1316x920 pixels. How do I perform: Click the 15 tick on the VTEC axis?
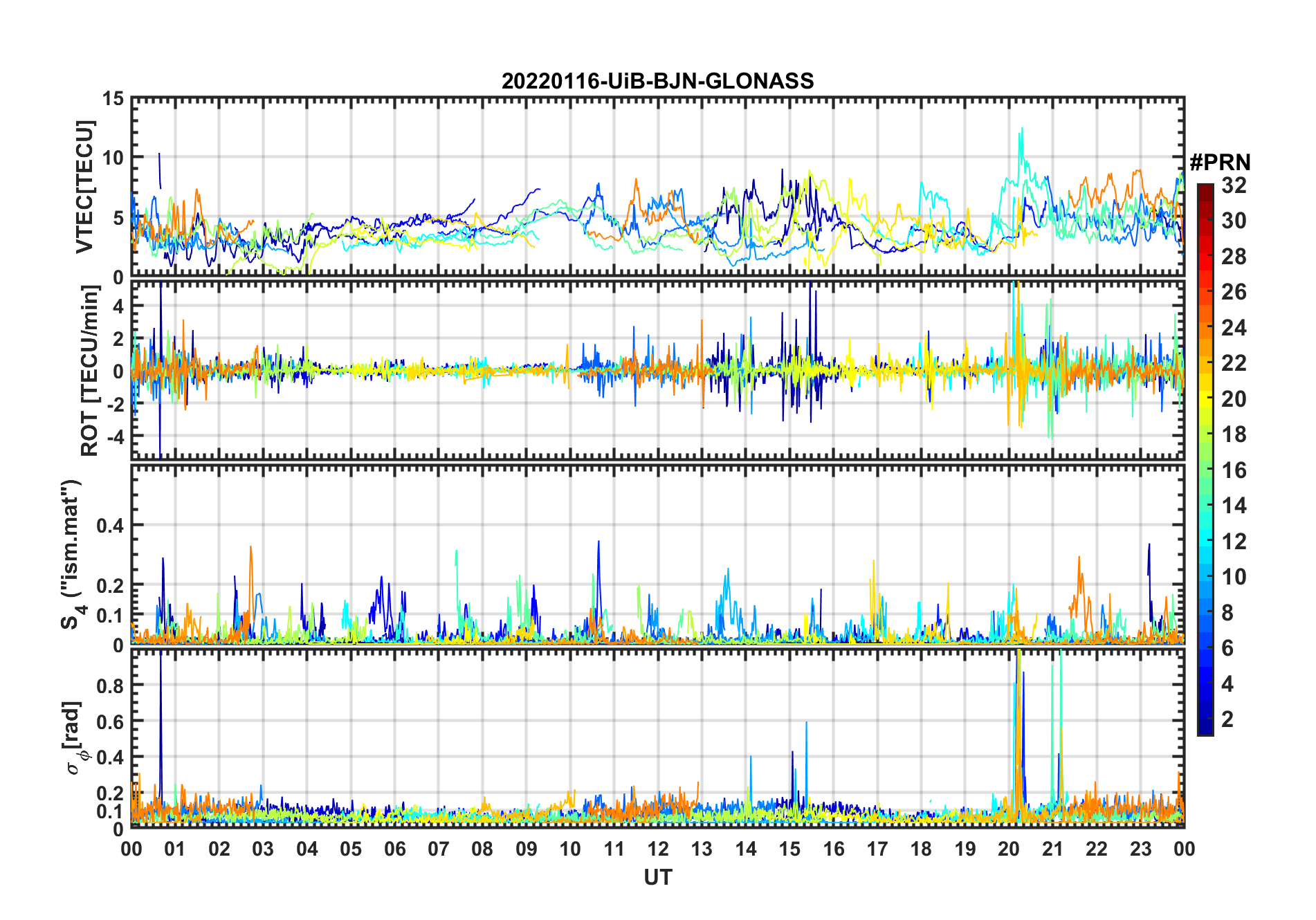(x=113, y=99)
